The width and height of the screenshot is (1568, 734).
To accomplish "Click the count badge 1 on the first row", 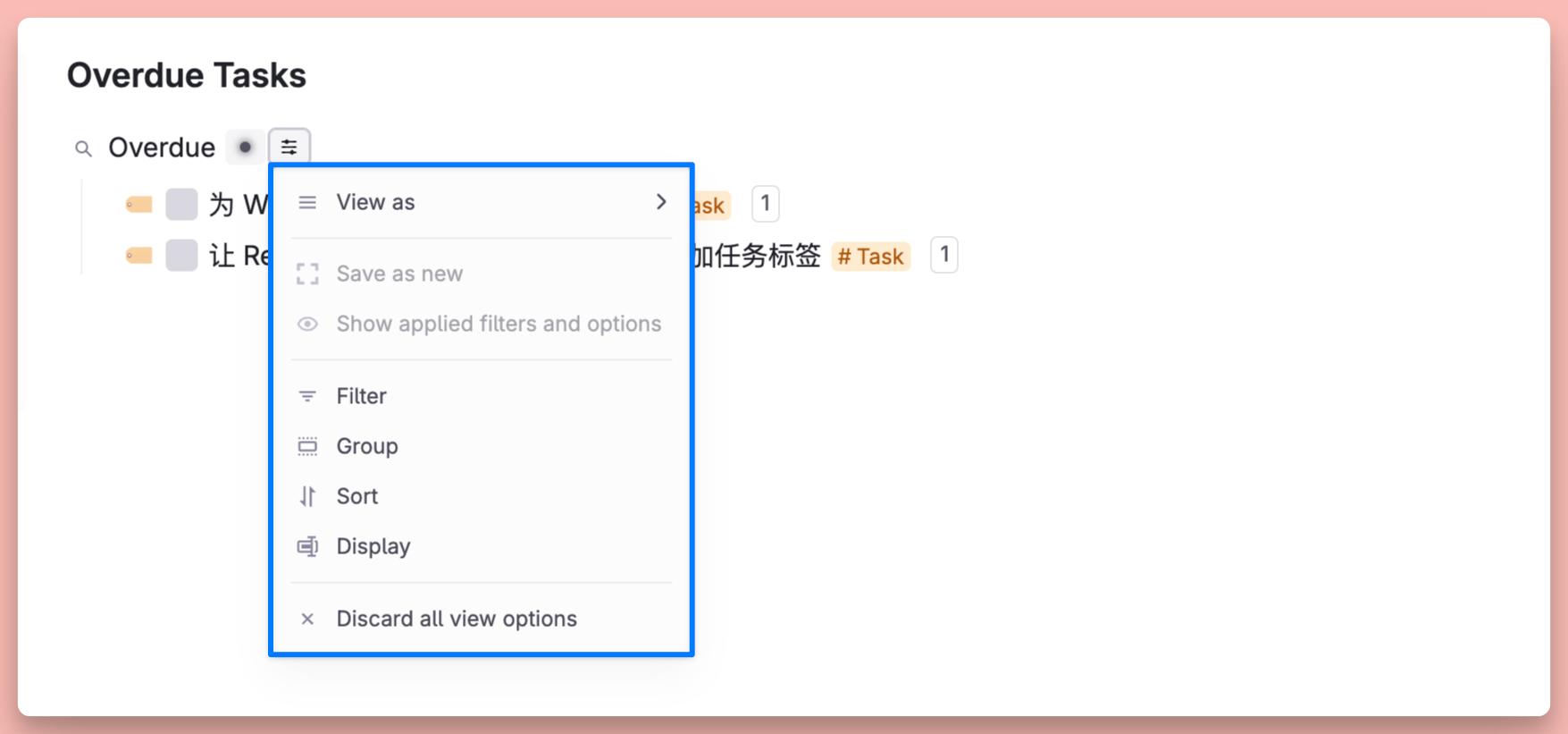I will coord(766,204).
